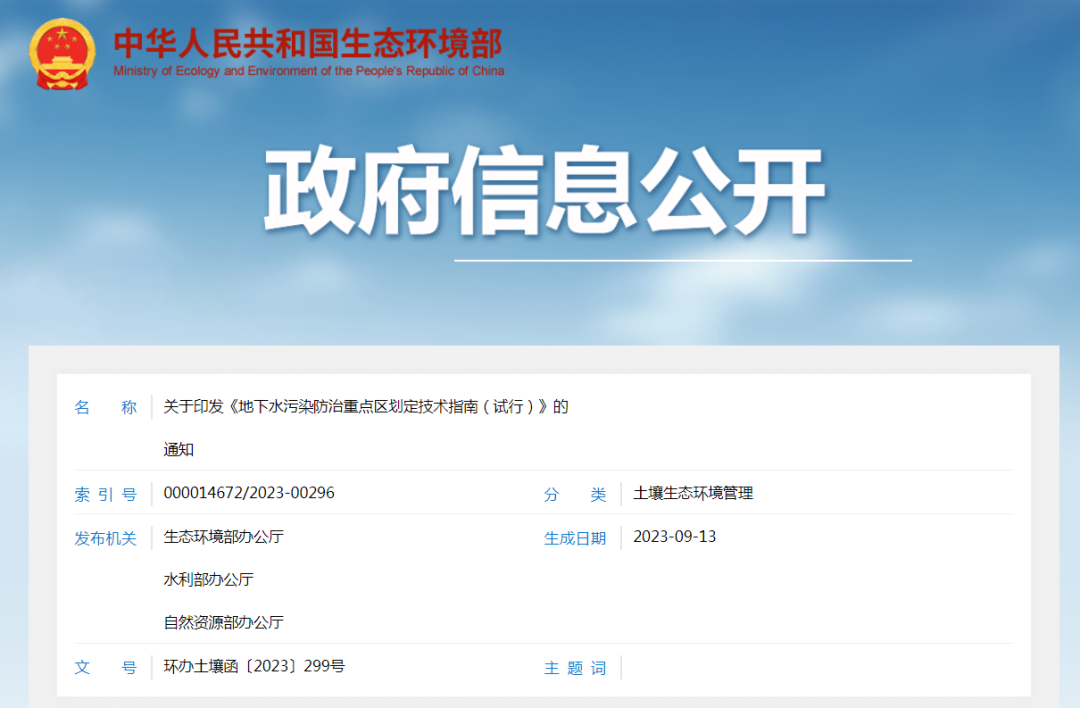Click the category value 土壤生态环境管理
This screenshot has width=1080, height=708.
pos(693,493)
